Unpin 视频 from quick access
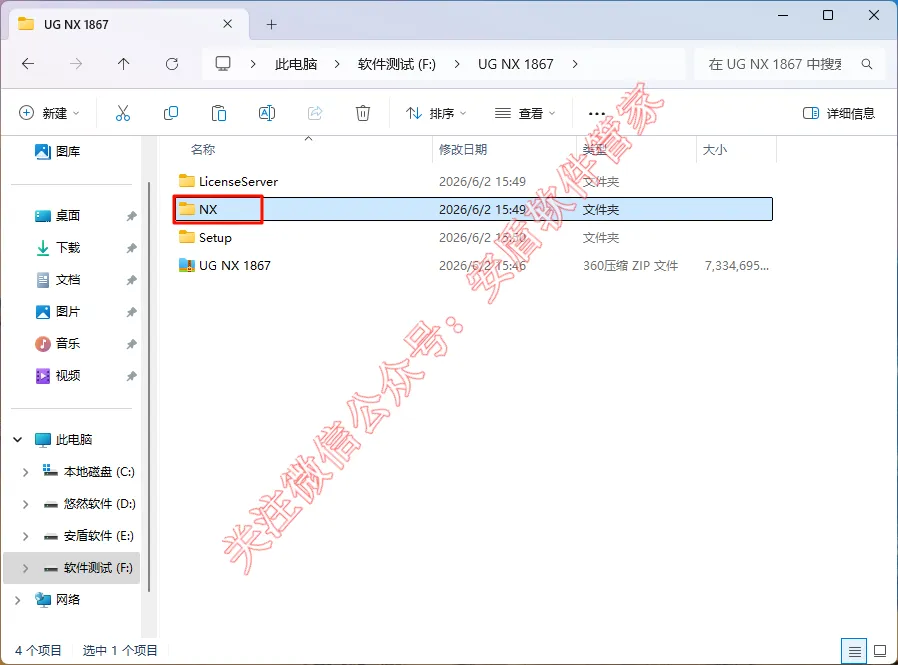Image resolution: width=898 pixels, height=665 pixels. pyautogui.click(x=131, y=376)
